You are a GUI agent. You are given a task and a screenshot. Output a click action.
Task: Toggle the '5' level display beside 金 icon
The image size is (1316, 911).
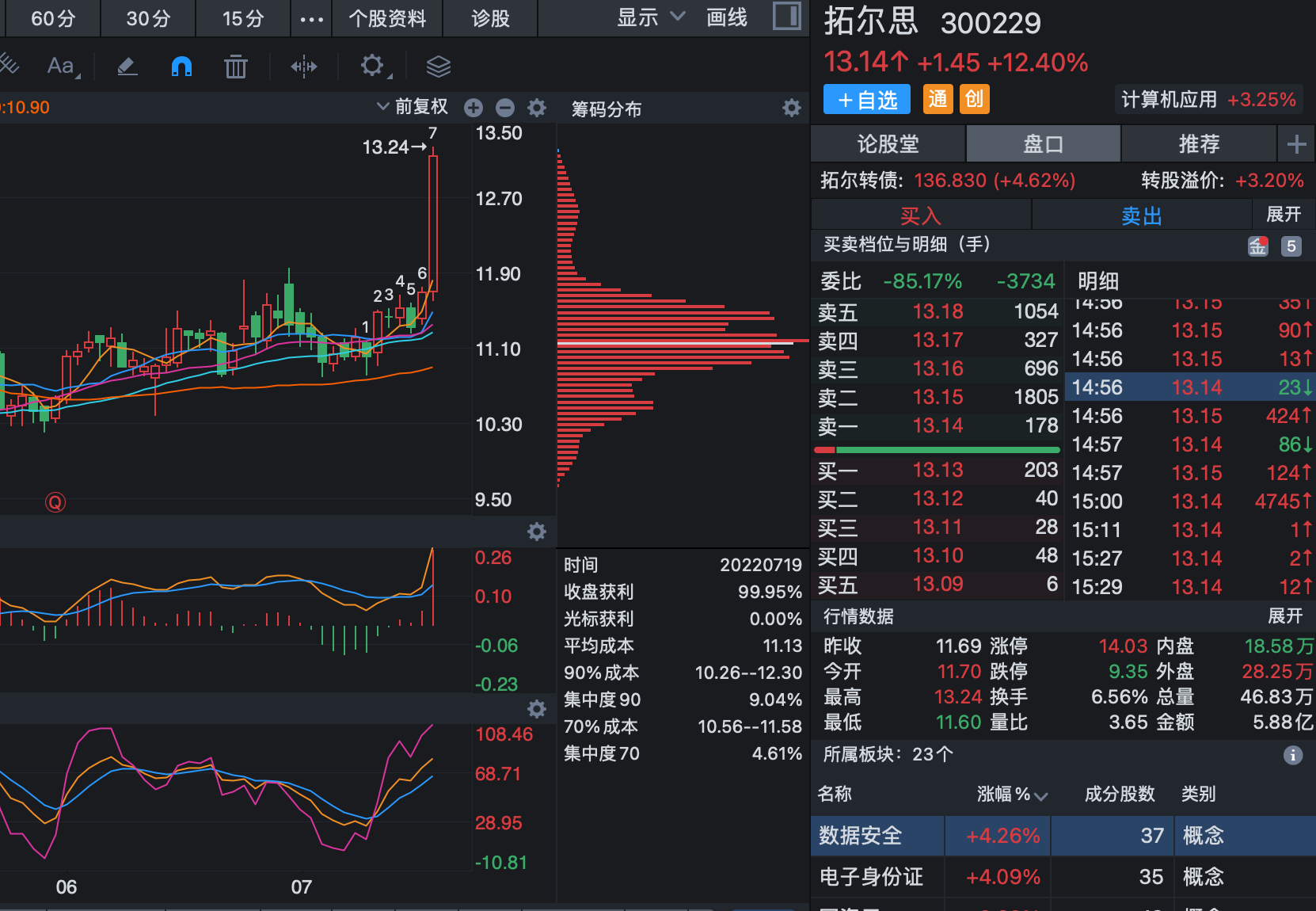[x=1291, y=246]
